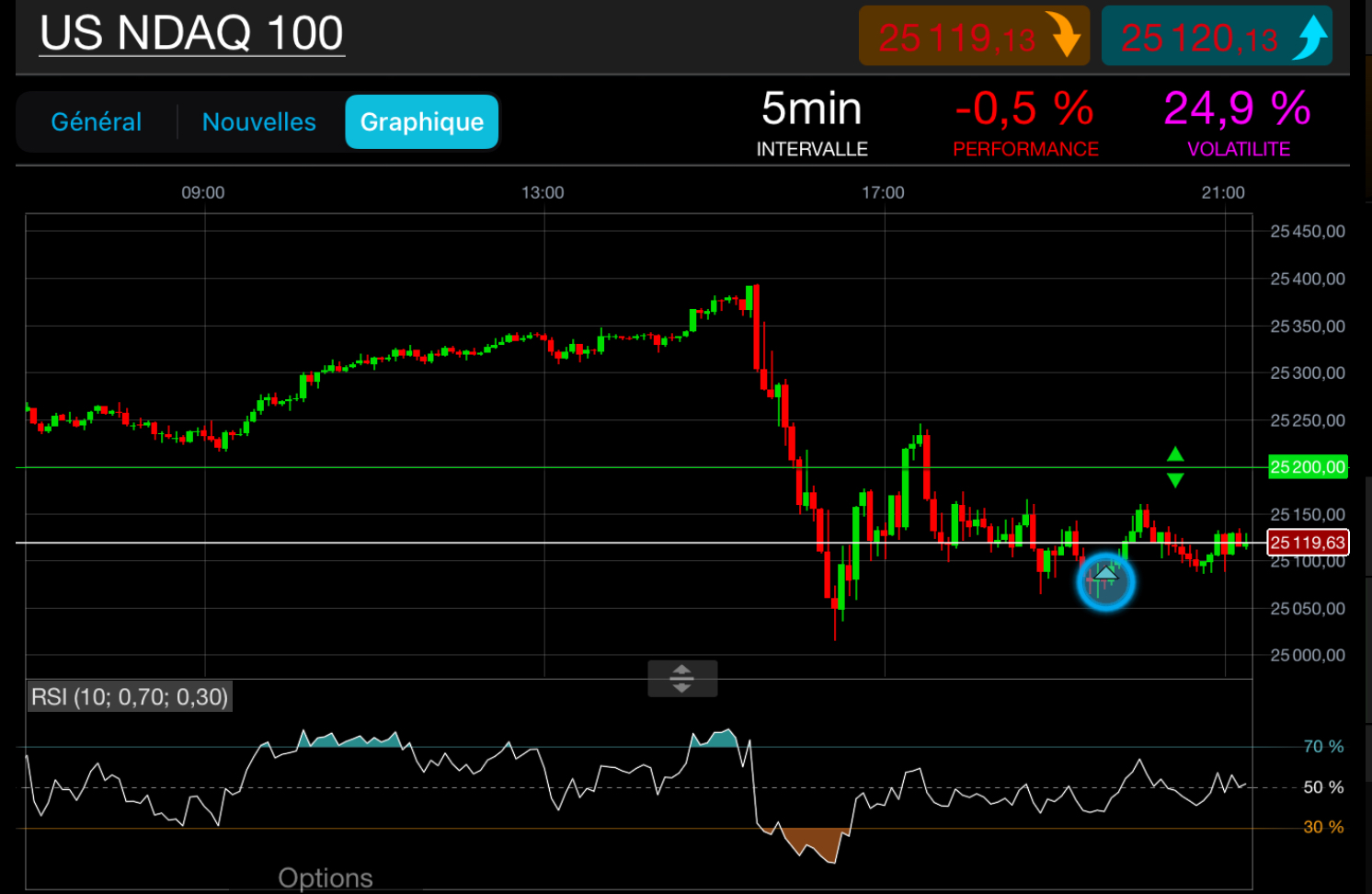The image size is (1372, 894).
Task: Click the 25 150,00 price axis label
Action: [x=1308, y=514]
